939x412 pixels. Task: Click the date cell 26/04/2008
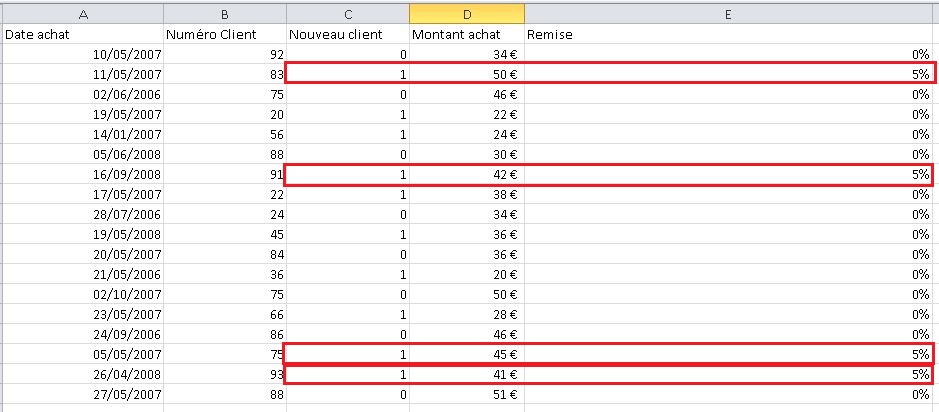click(82, 375)
